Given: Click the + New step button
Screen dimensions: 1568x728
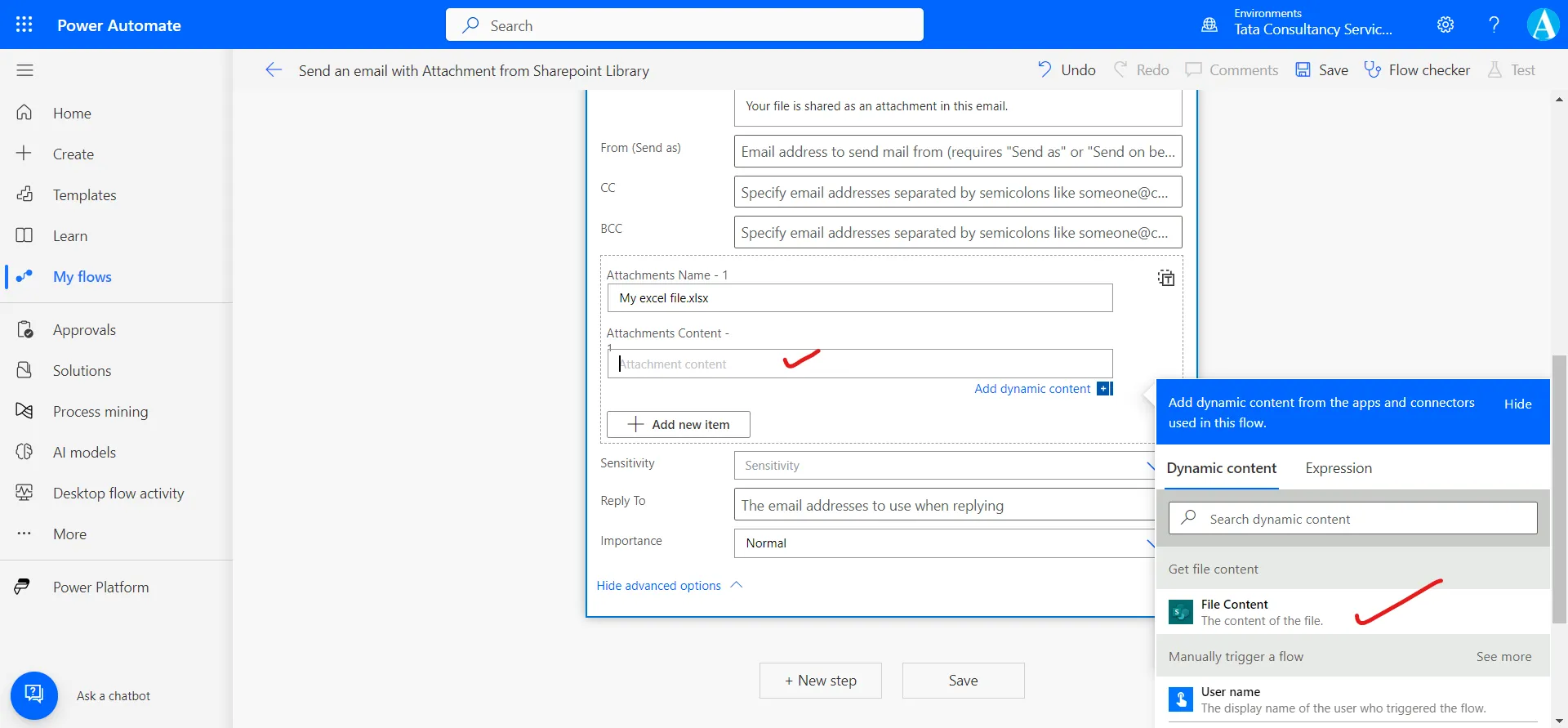Looking at the screenshot, I should click(821, 681).
